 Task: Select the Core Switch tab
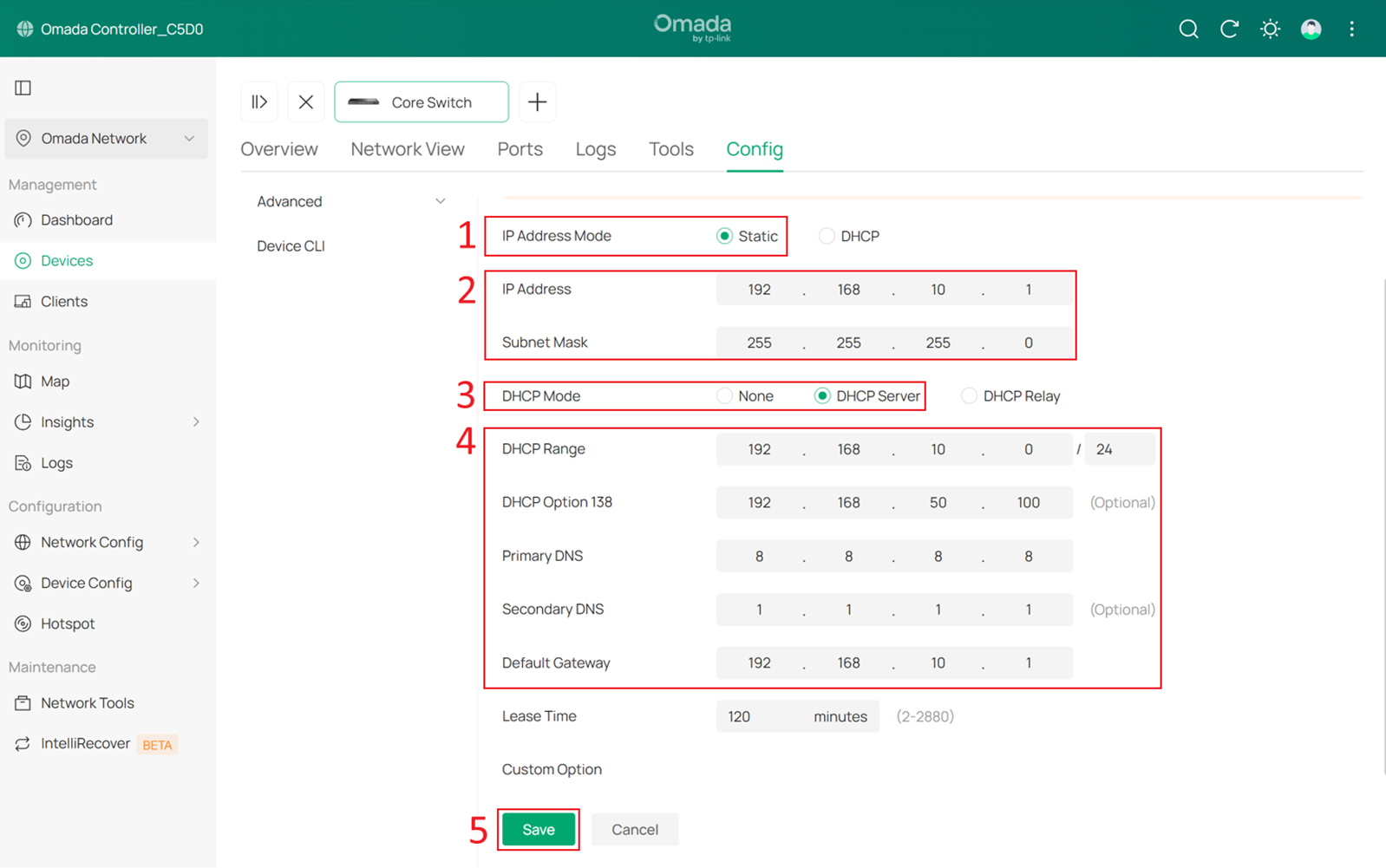click(x=422, y=102)
